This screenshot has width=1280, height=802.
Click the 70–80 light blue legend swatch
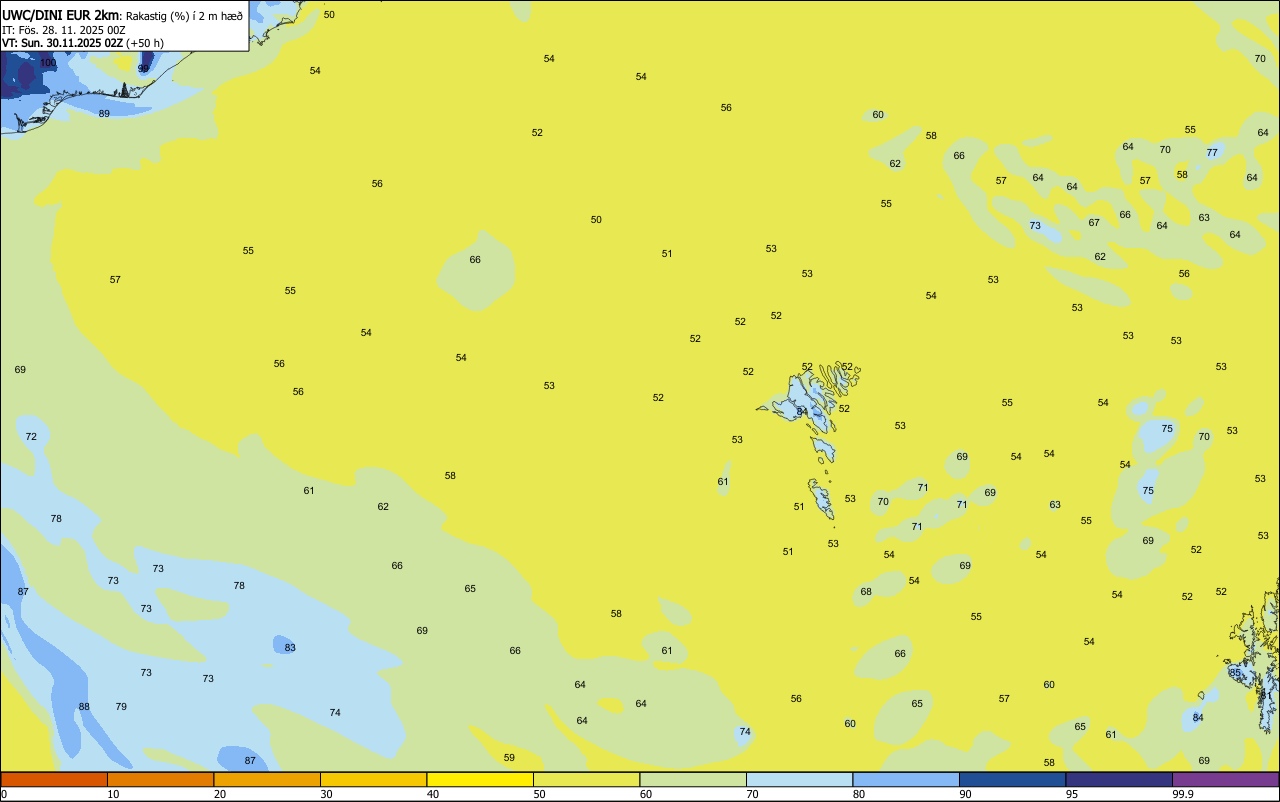click(799, 779)
